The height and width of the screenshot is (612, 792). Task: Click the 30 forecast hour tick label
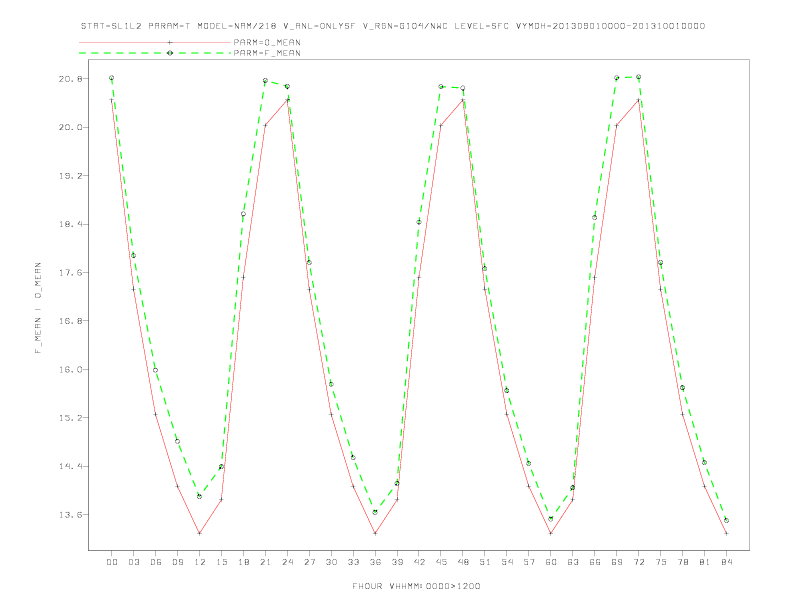click(x=331, y=562)
